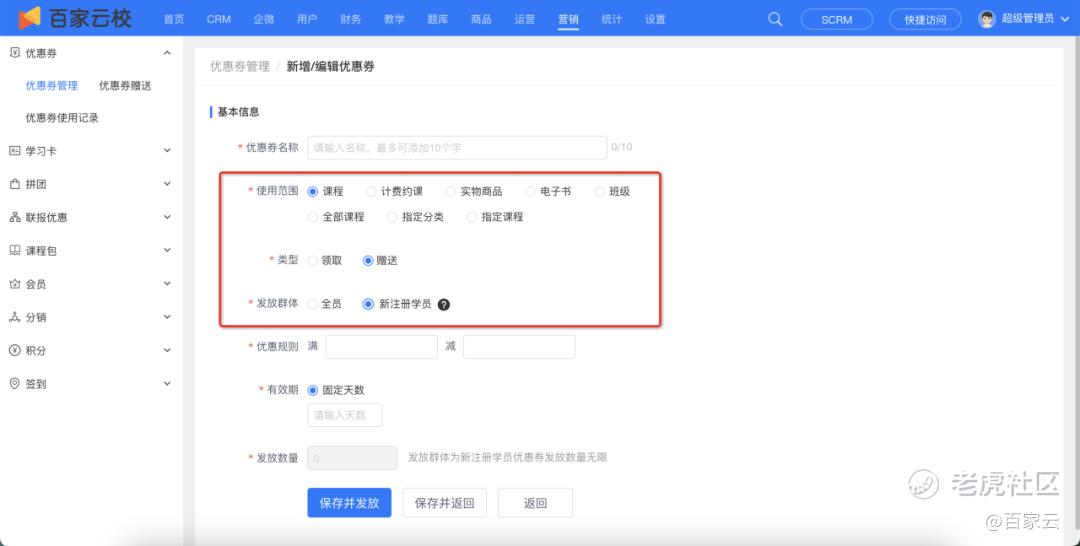The height and width of the screenshot is (546, 1080).
Task: Click the SCRM button
Action: point(837,19)
